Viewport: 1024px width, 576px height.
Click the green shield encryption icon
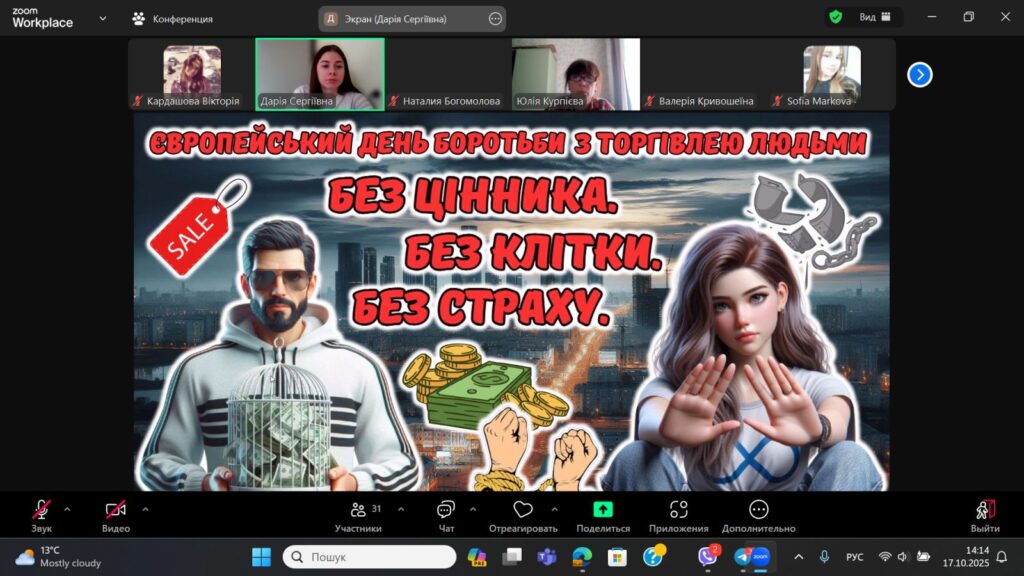point(835,17)
